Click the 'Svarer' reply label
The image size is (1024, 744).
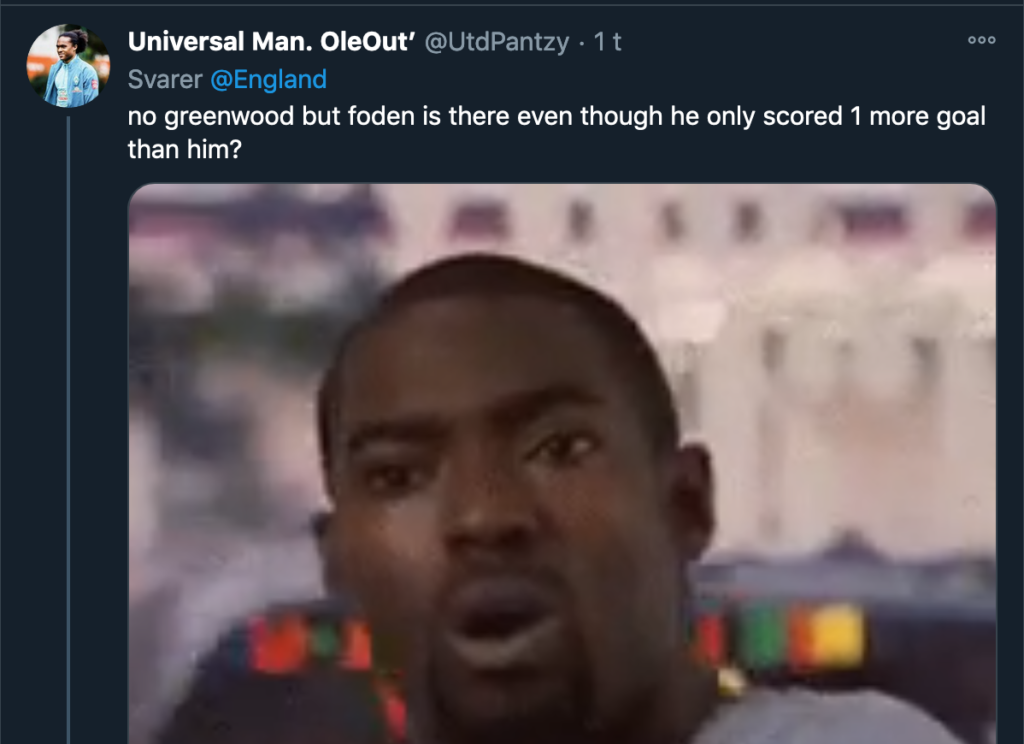(165, 80)
